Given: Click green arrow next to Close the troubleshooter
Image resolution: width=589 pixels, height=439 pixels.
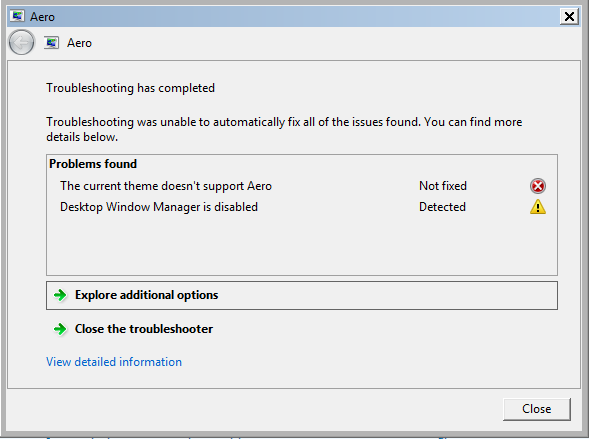Looking at the screenshot, I should pos(60,329).
